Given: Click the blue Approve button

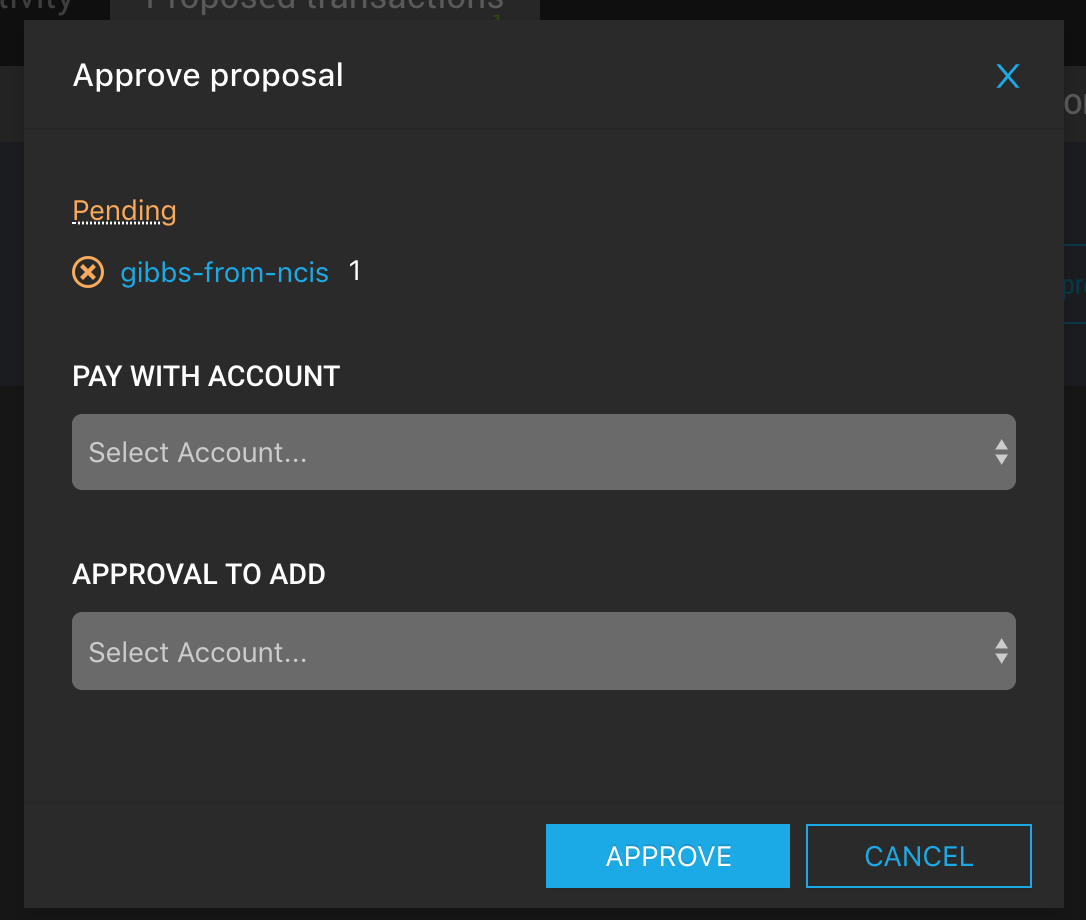Looking at the screenshot, I should [x=668, y=856].
